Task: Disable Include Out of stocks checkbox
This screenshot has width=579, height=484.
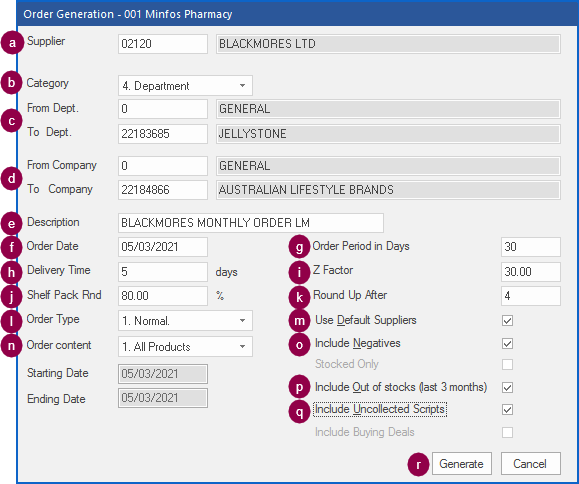Action: point(507,388)
